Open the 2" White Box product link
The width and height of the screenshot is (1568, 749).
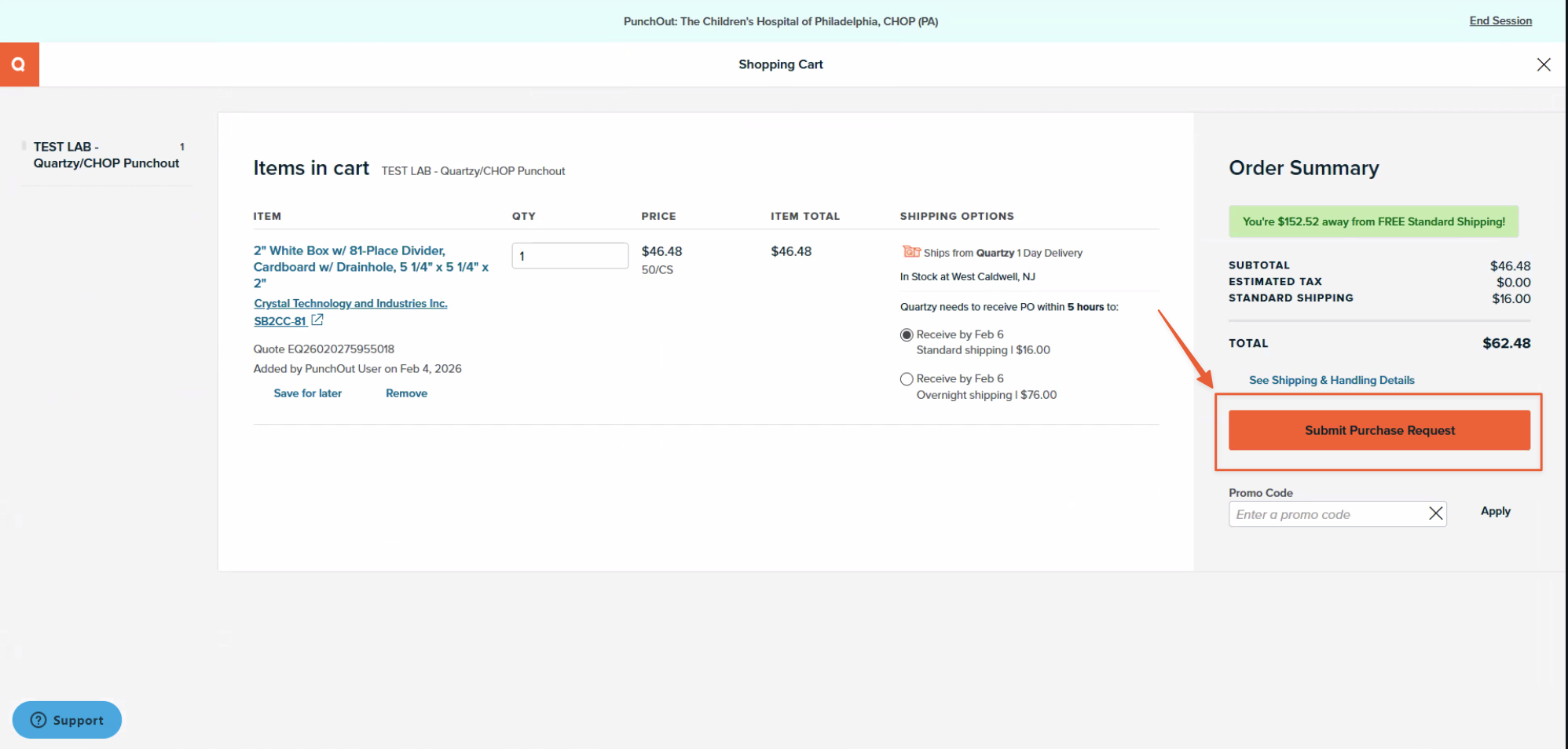(371, 266)
